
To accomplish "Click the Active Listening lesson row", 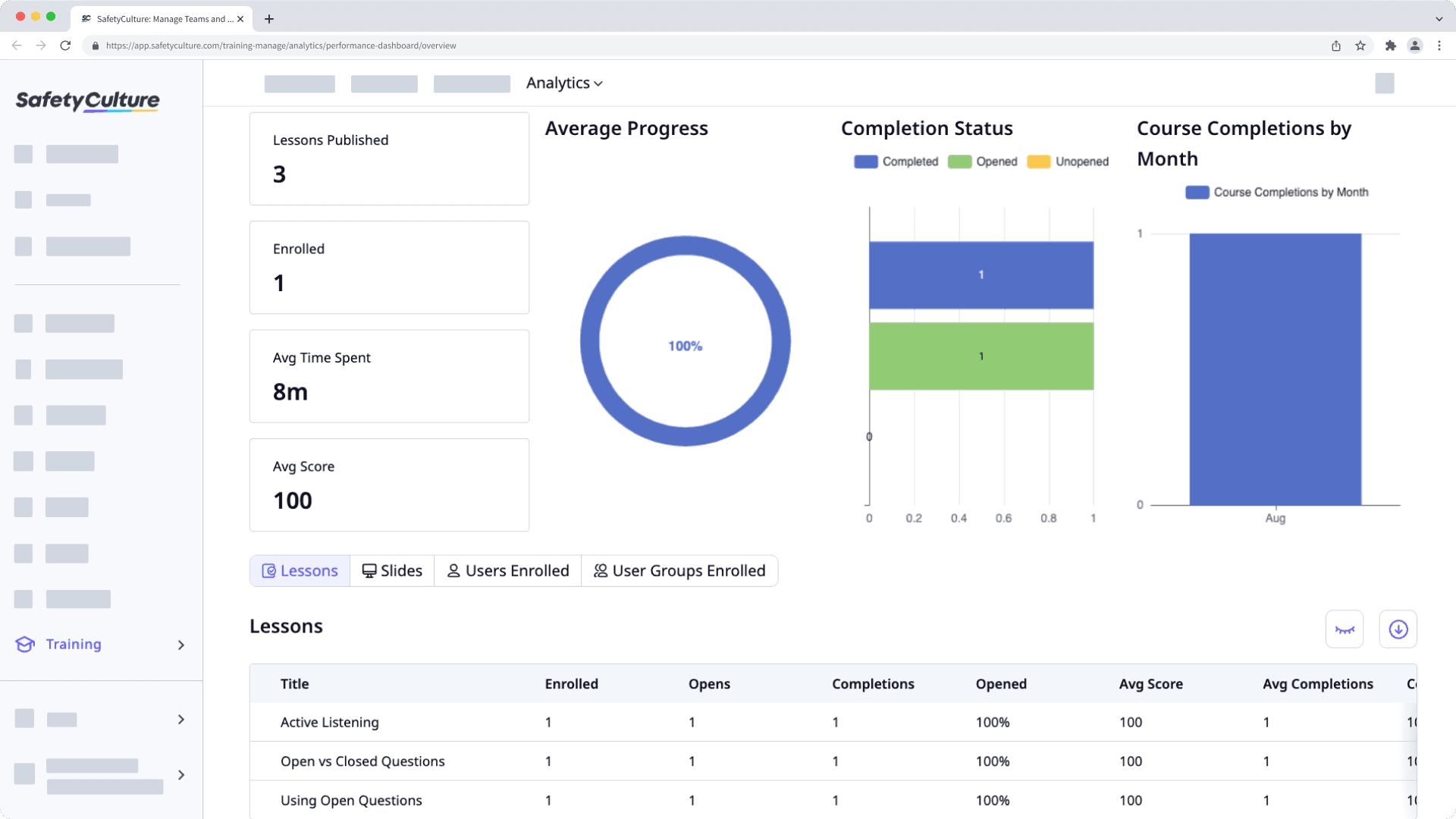I will tap(330, 723).
